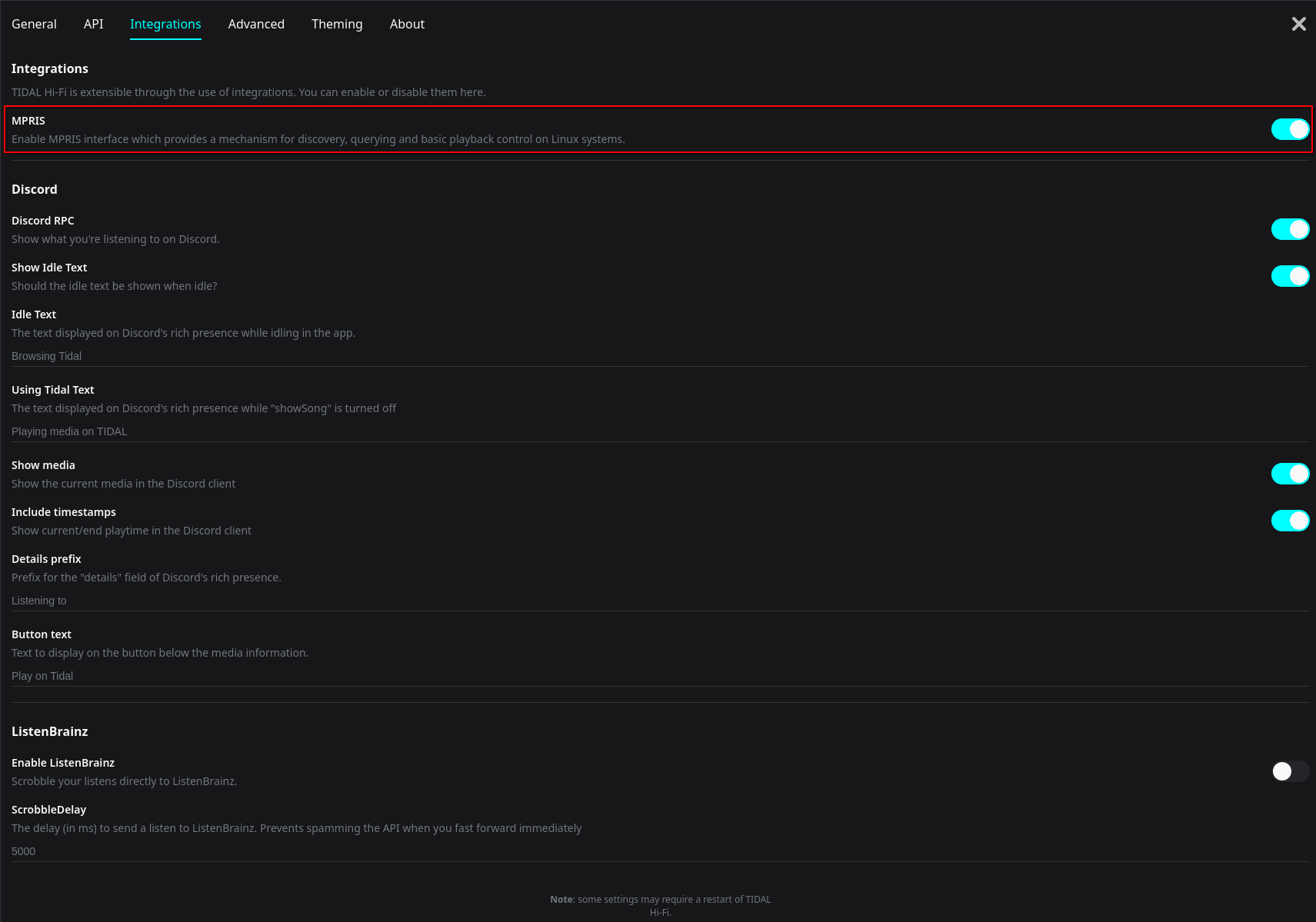1316x922 pixels.
Task: Click the 'MPRIS' setting label
Action: [28, 121]
